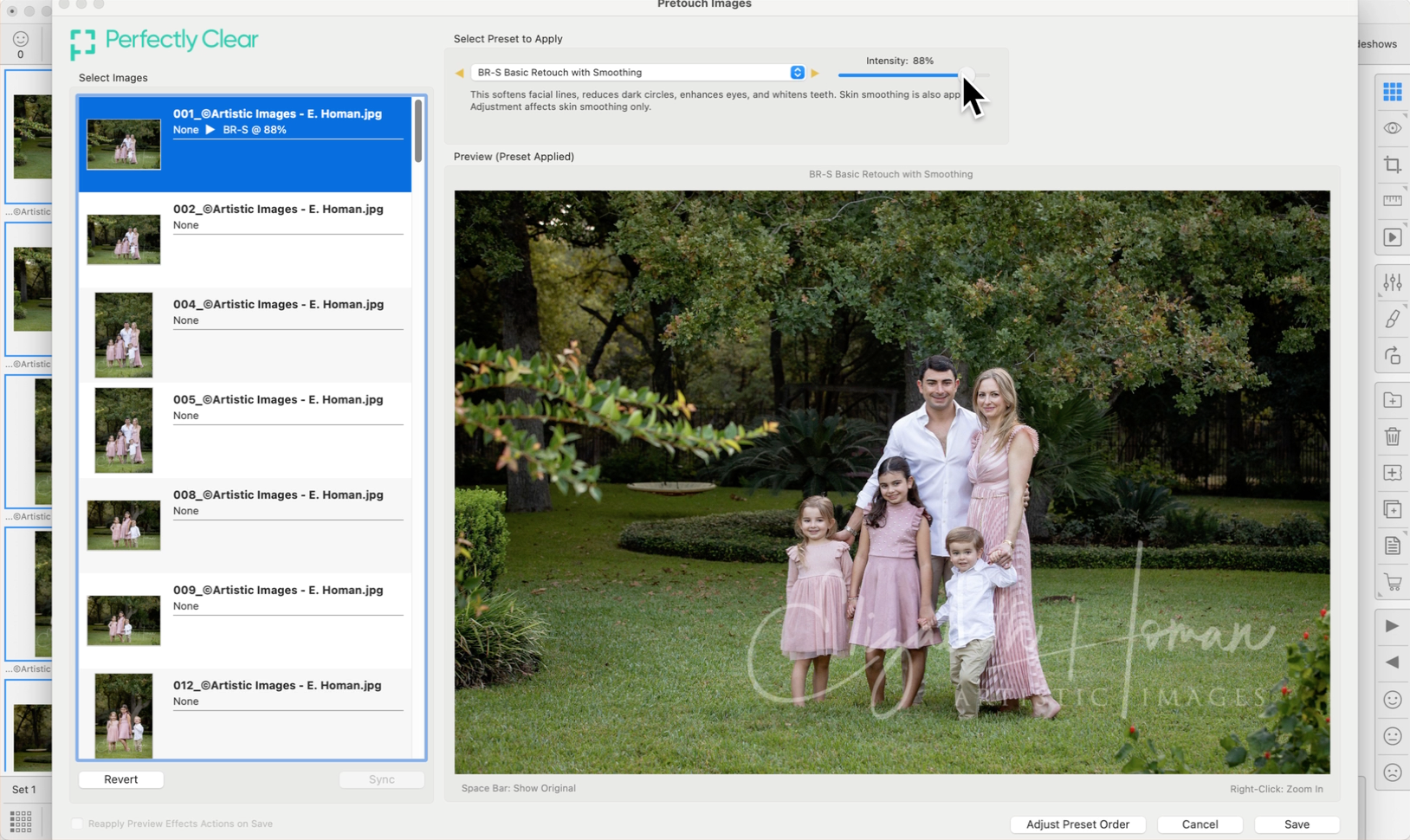Screen dimensions: 1410x840
Task: Click the rotate image icon
Action: pyautogui.click(x=1392, y=356)
